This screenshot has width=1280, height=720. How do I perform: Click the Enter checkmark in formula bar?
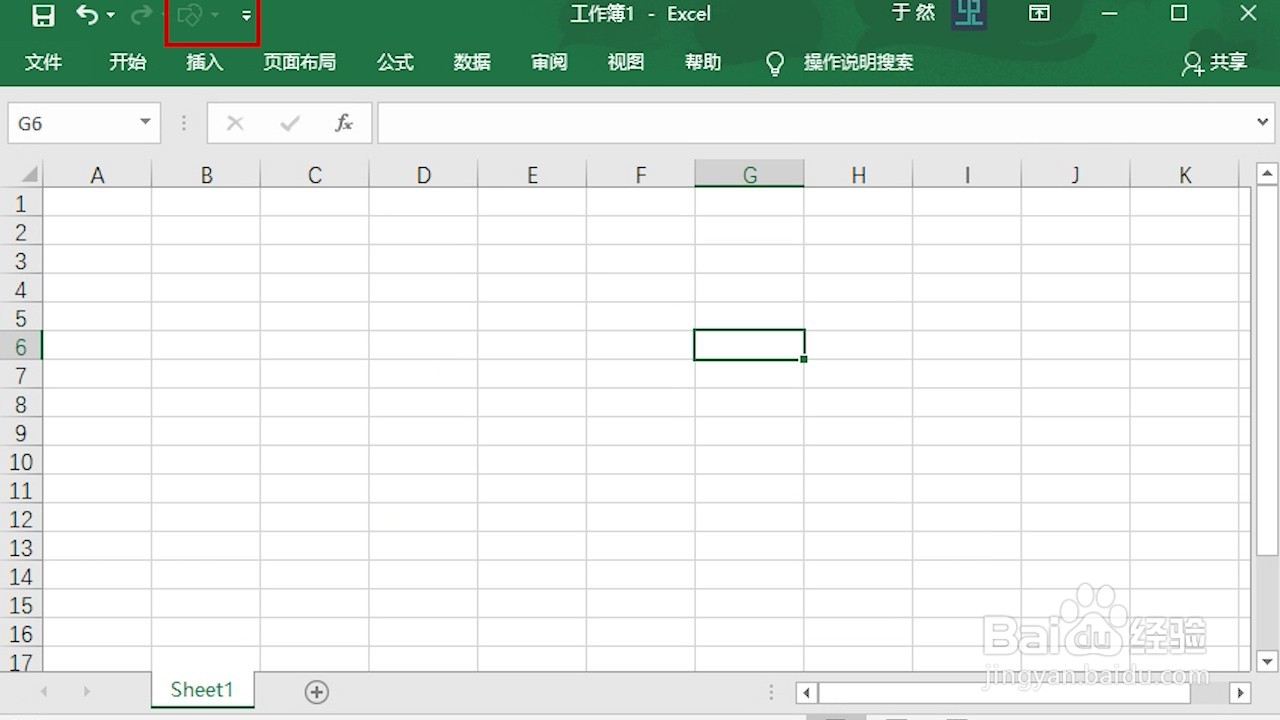coord(289,122)
